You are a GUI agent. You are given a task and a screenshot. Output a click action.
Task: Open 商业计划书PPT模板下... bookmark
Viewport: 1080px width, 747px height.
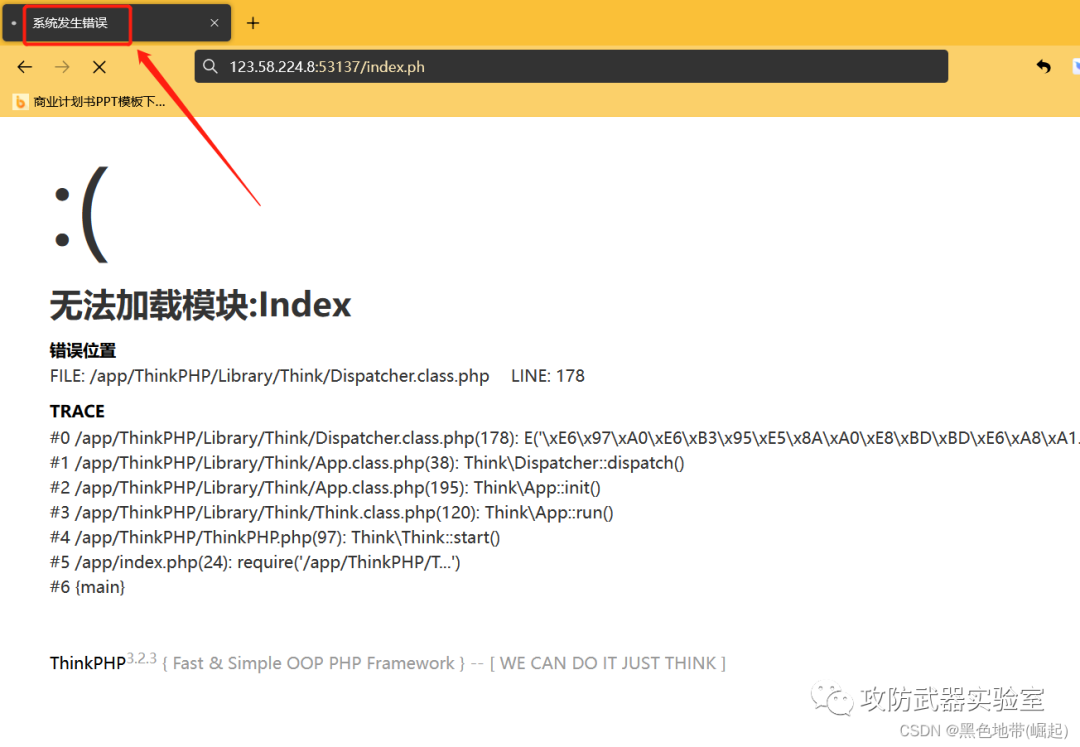[89, 102]
